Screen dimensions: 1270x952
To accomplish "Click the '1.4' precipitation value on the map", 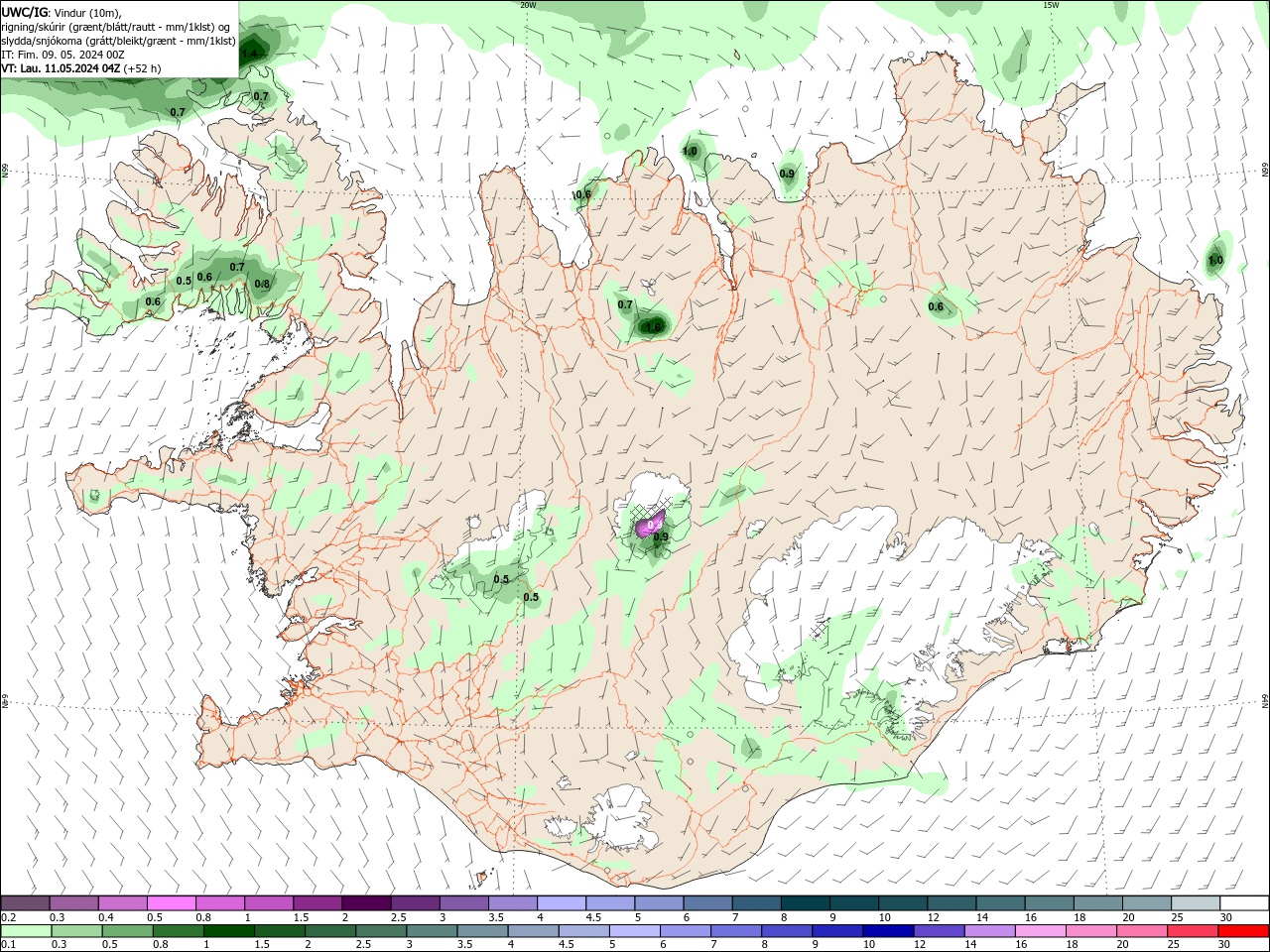I will click(250, 54).
